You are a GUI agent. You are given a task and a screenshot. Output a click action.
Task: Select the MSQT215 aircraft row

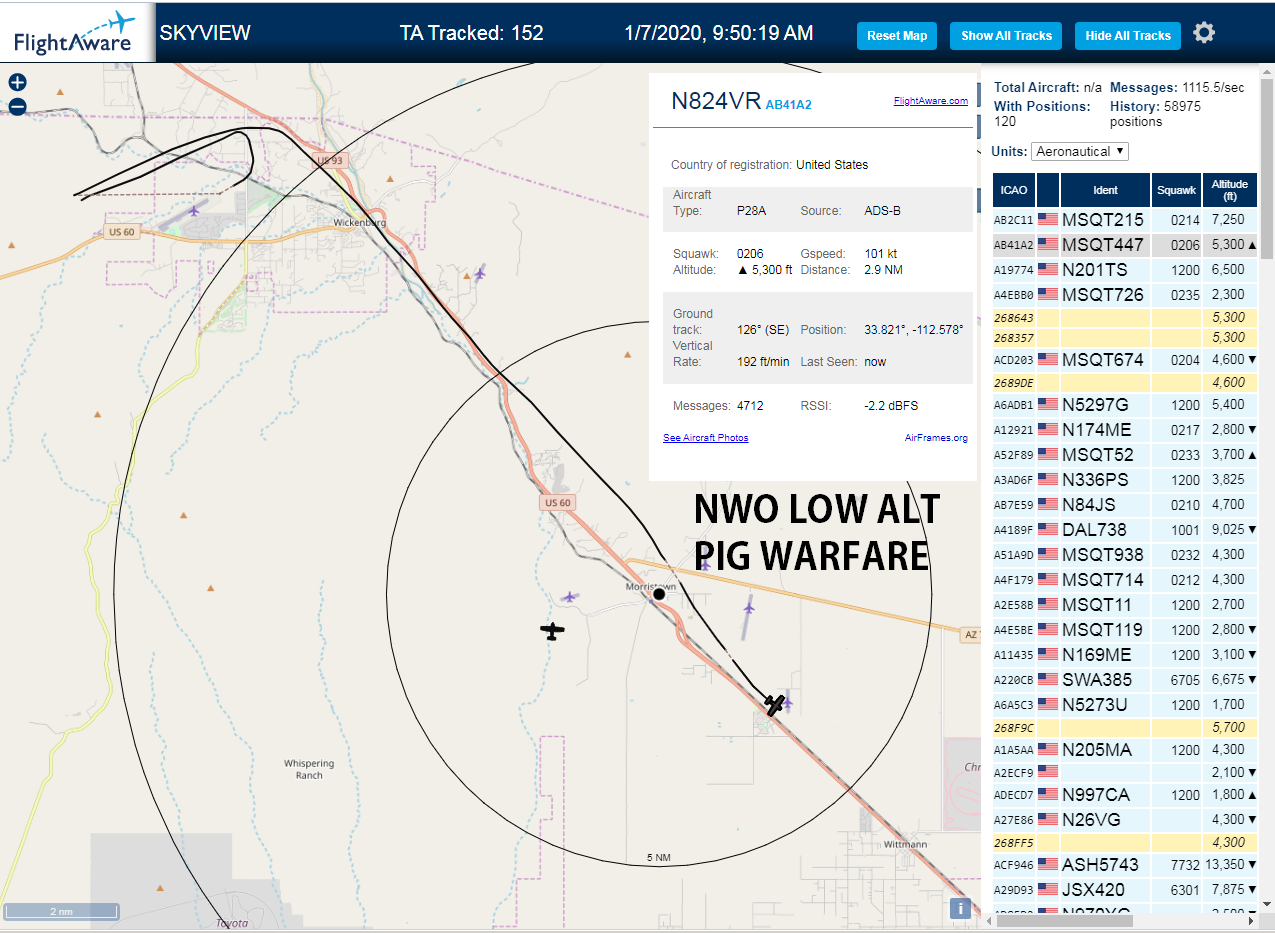[1125, 219]
